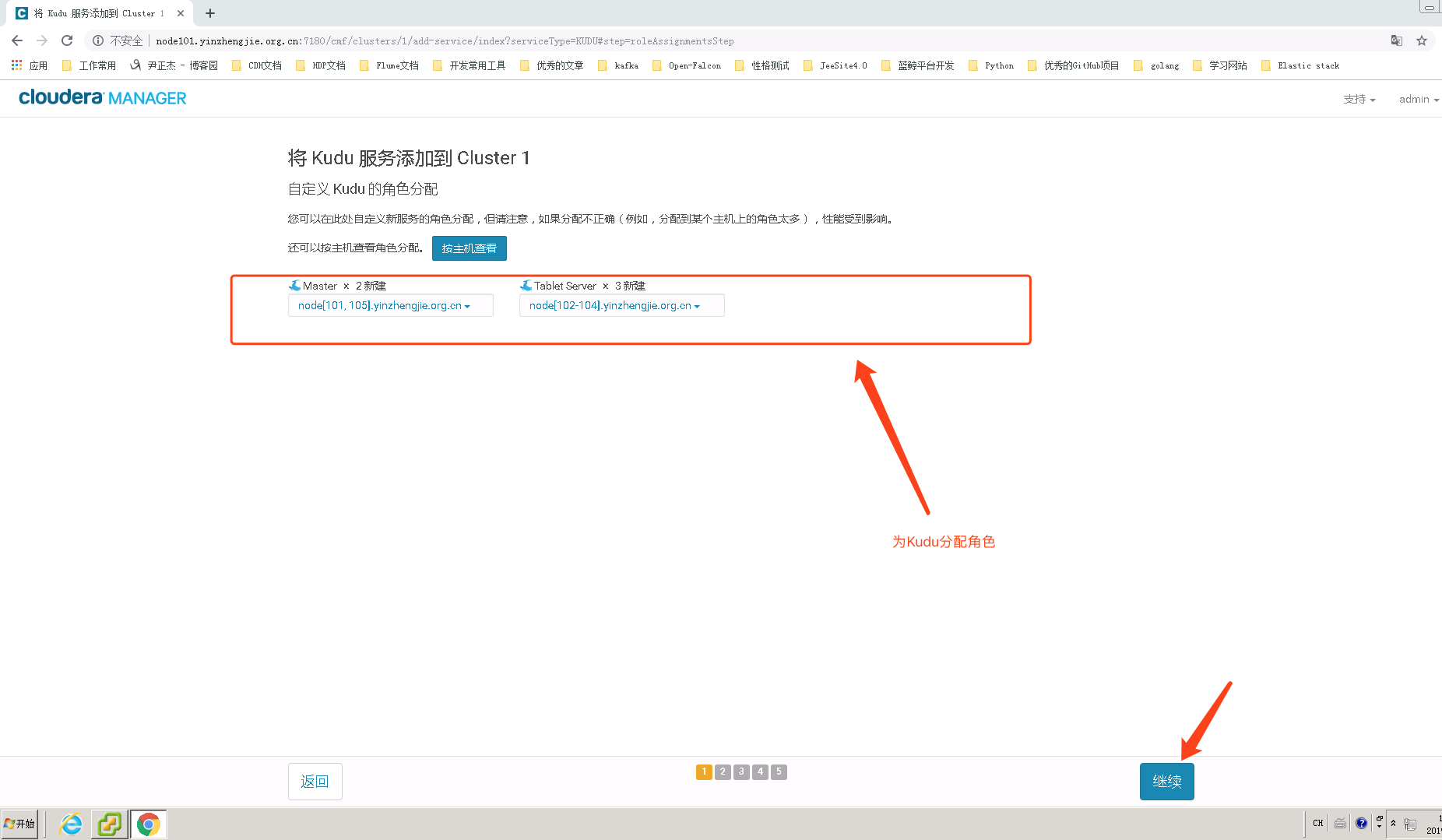Bookmark this page with the star icon
This screenshot has height=840, width=1442.
click(1422, 40)
